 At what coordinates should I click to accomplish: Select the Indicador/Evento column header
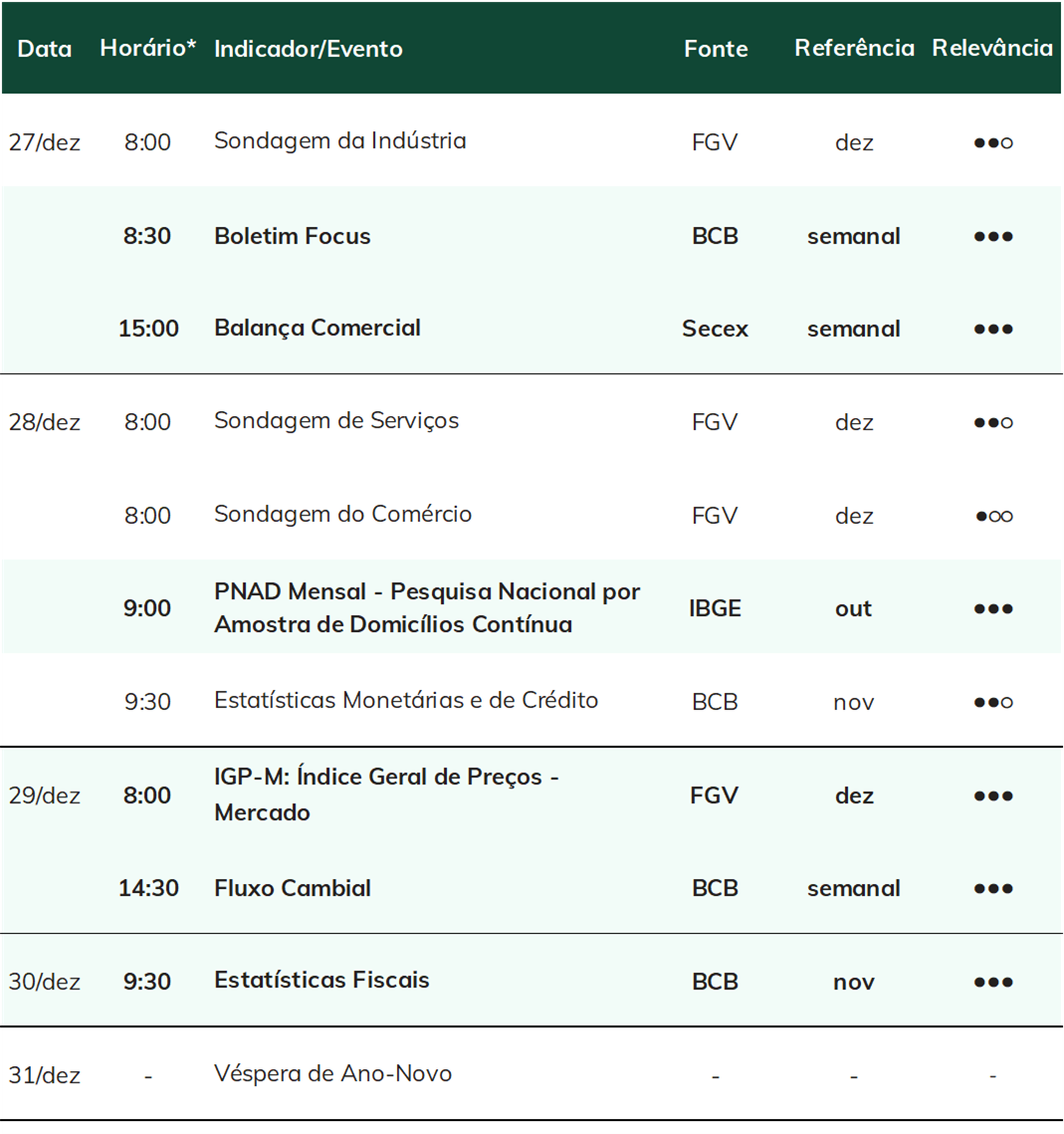(x=309, y=49)
